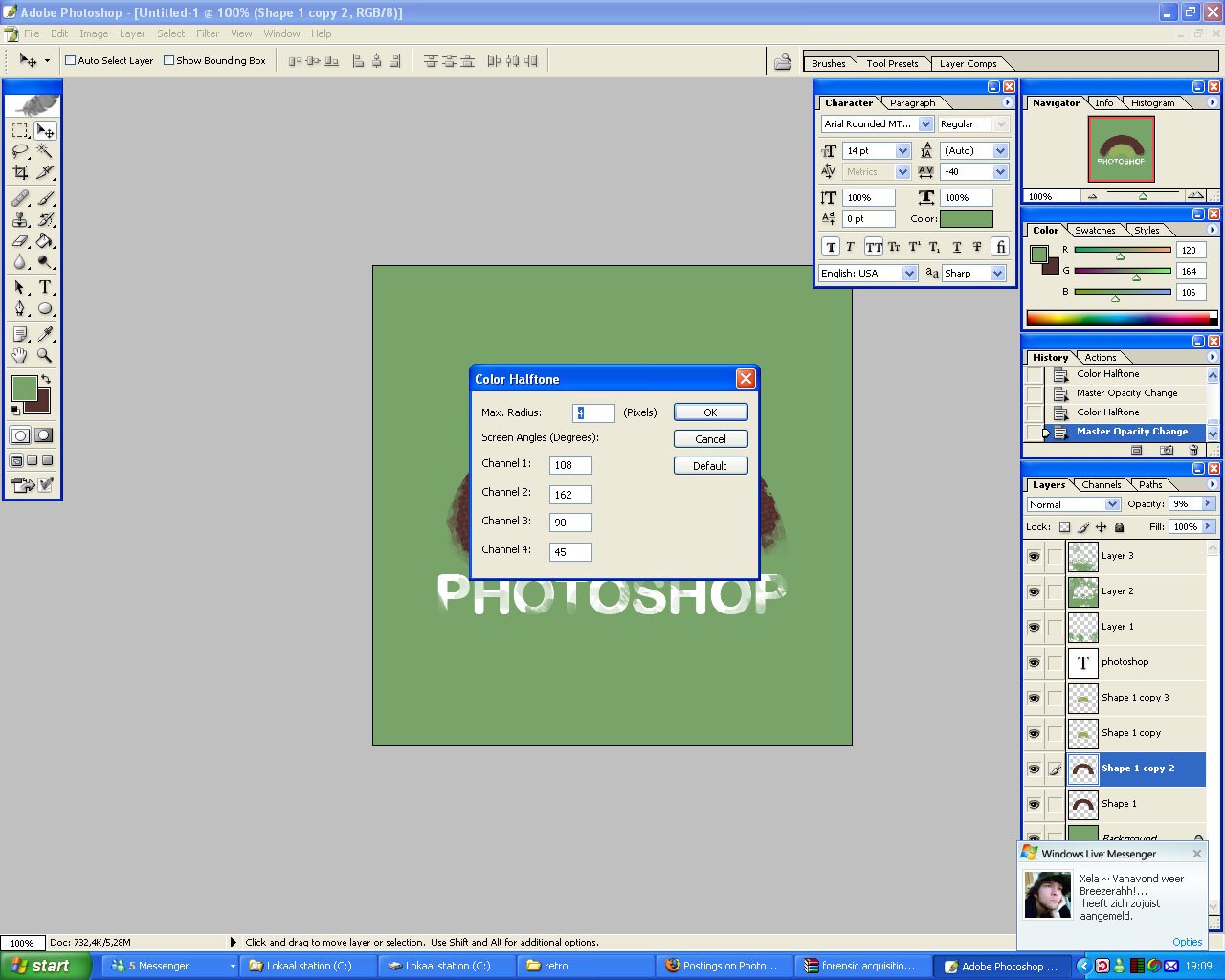Screen dimensions: 1225x980
Task: Hide Shape 1 layer eye
Action: pyautogui.click(x=1034, y=804)
